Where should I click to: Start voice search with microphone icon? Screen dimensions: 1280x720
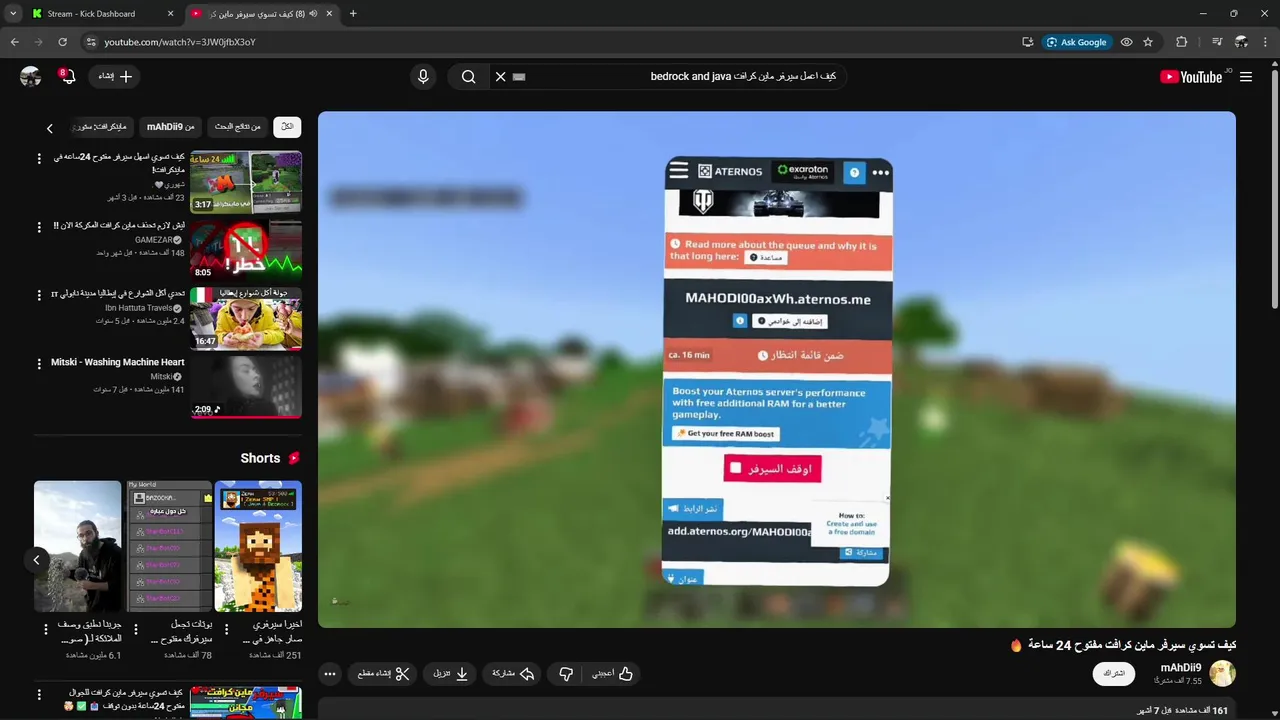tap(423, 76)
